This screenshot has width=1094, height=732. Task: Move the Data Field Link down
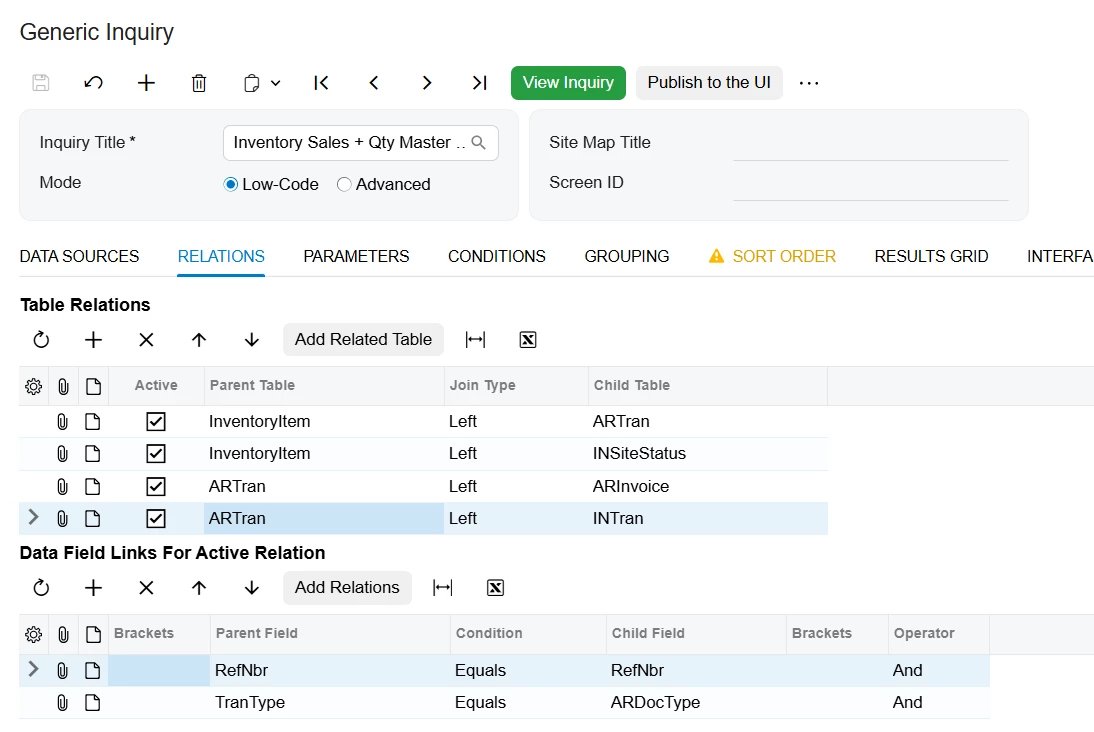point(252,588)
